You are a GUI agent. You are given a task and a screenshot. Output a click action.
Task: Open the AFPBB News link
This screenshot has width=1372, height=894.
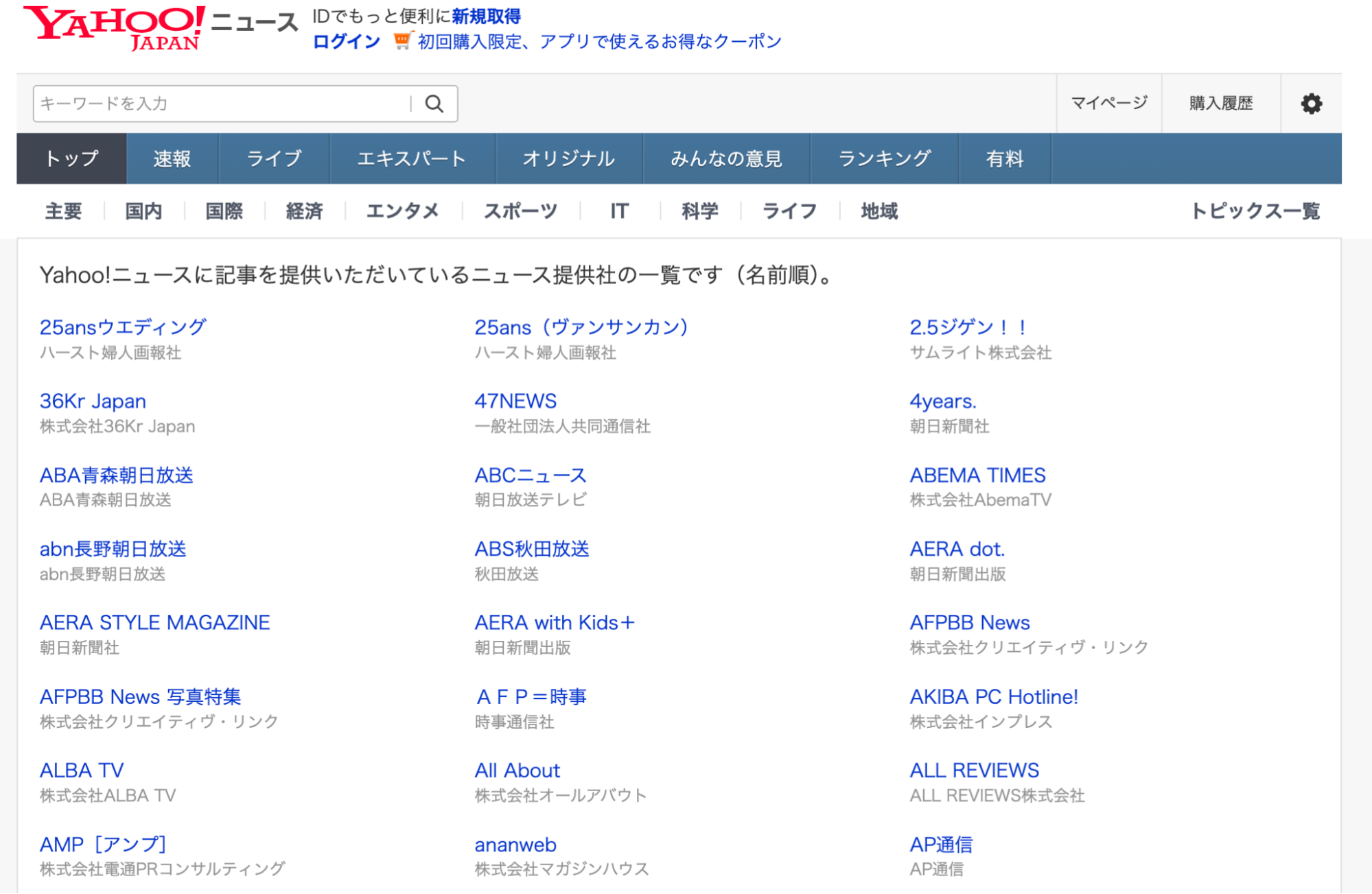coord(970,622)
